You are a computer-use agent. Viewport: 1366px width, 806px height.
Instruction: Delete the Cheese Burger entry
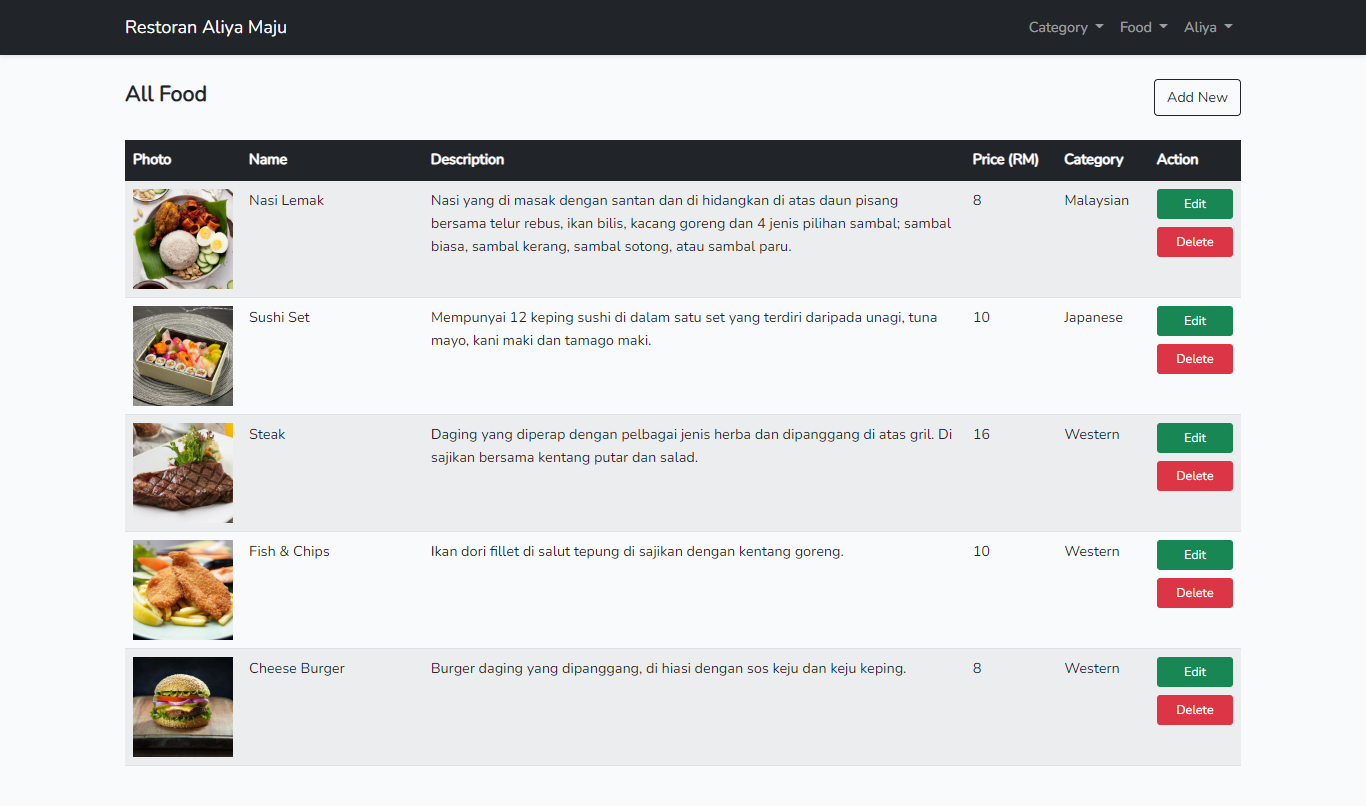[1195, 710]
